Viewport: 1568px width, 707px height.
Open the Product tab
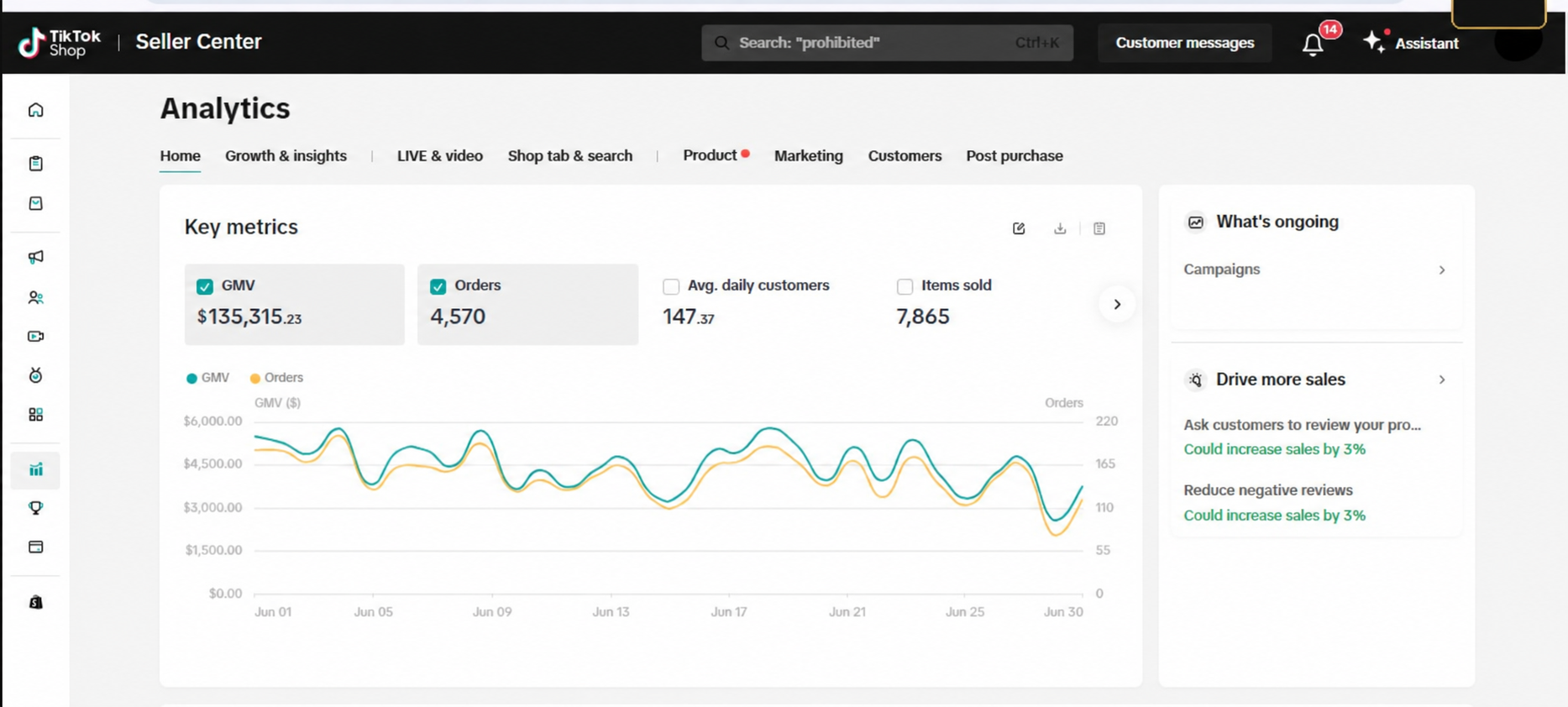[x=710, y=155]
